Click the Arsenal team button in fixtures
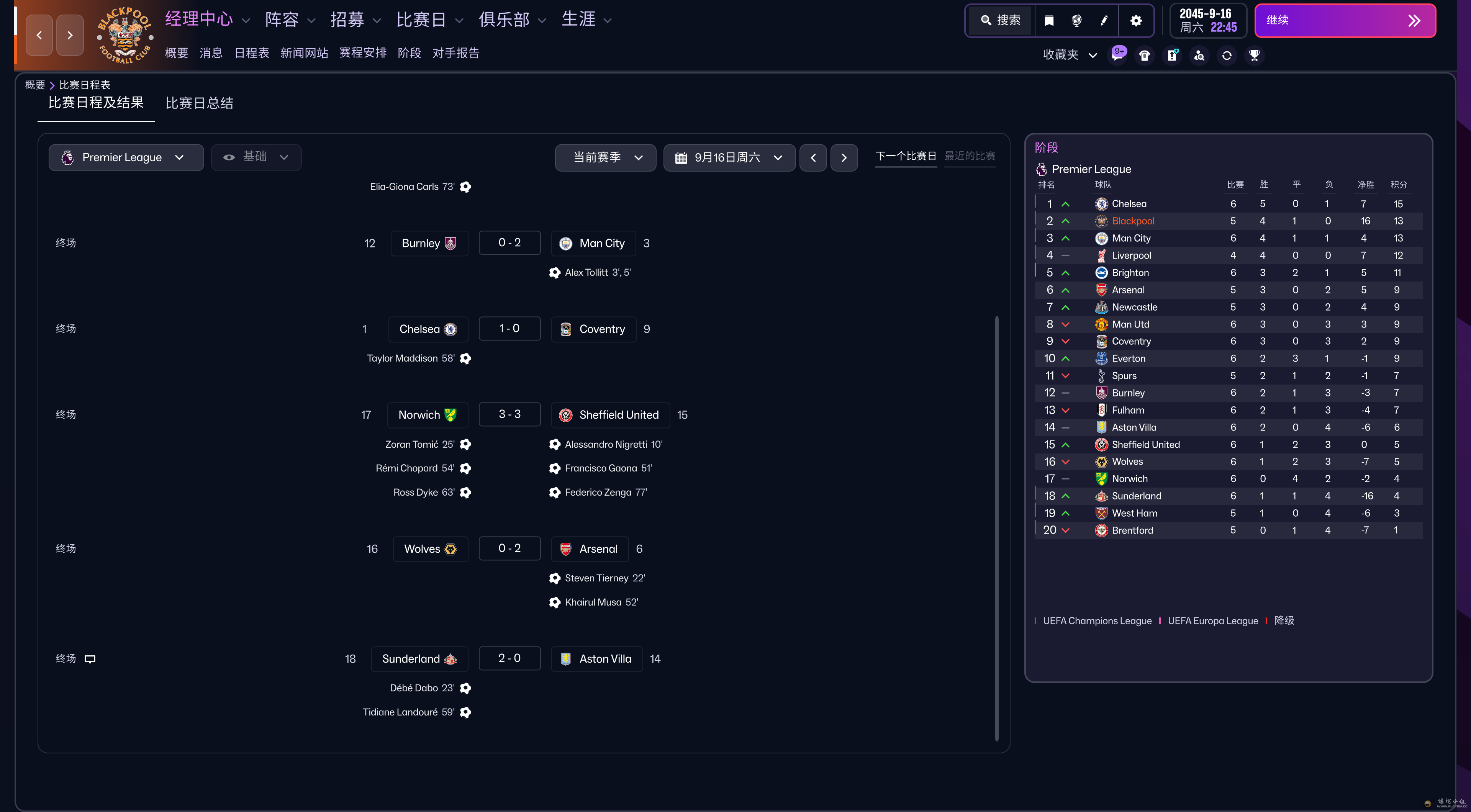1471x812 pixels. pos(590,549)
